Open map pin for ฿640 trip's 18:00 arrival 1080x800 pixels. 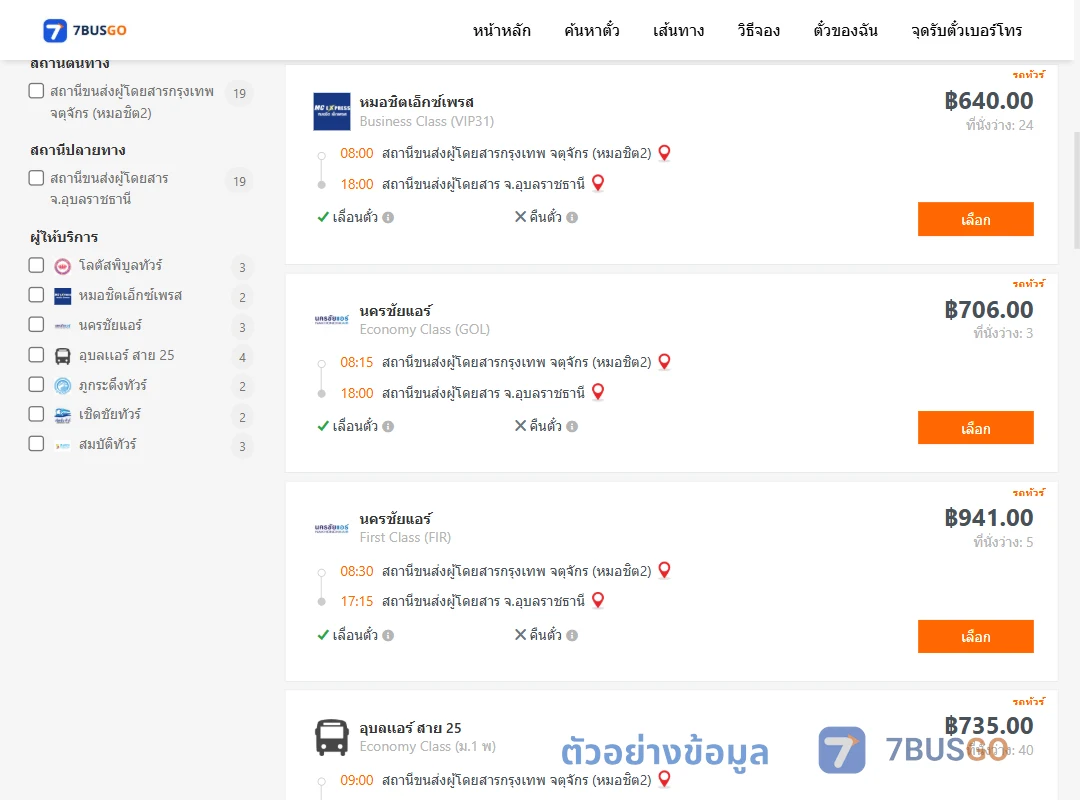pyautogui.click(x=598, y=183)
